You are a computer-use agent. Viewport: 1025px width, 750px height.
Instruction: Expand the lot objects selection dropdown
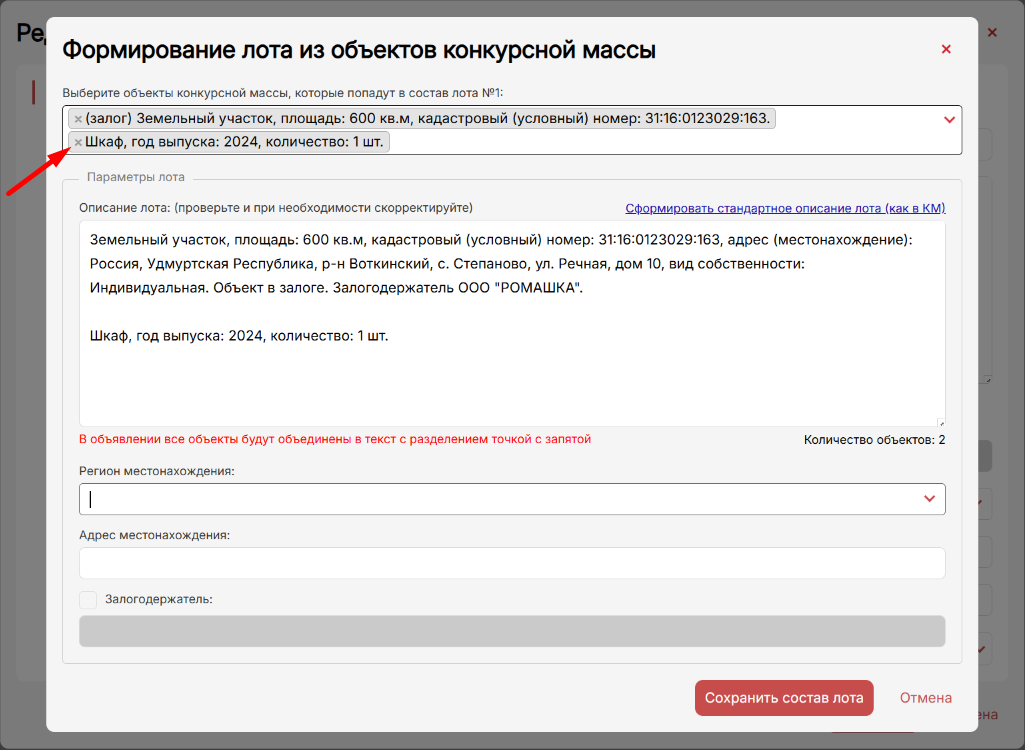pos(949,120)
